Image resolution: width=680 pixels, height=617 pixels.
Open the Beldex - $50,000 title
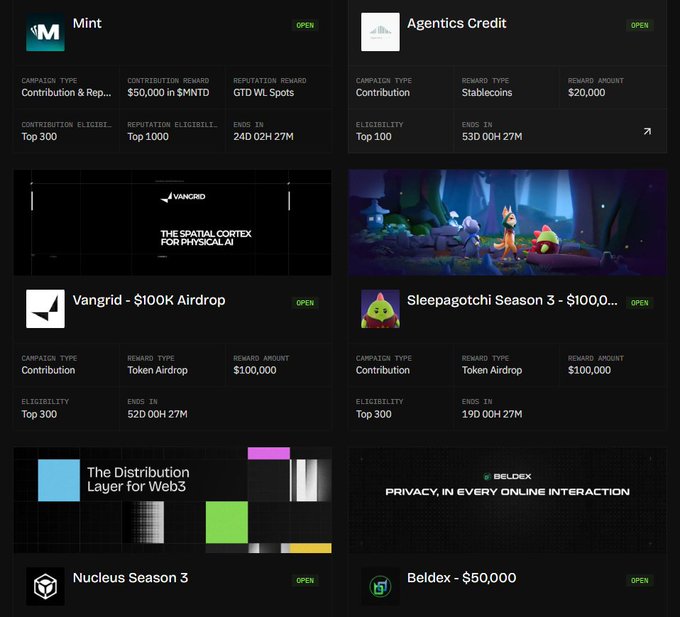(x=461, y=578)
